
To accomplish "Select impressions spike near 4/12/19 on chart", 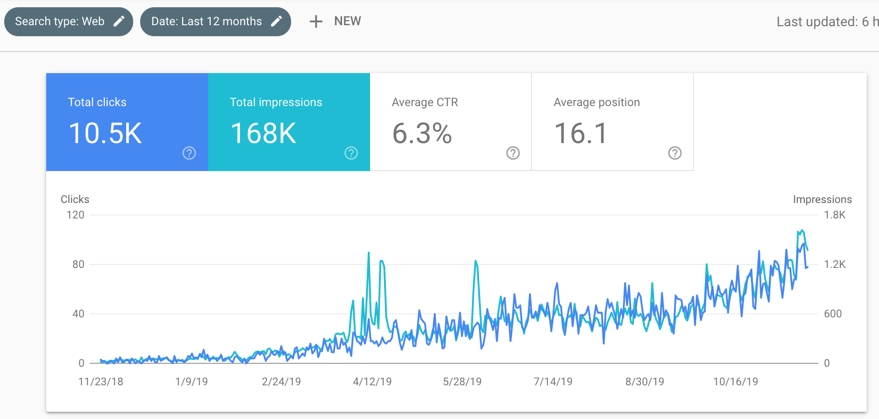I will tap(369, 255).
